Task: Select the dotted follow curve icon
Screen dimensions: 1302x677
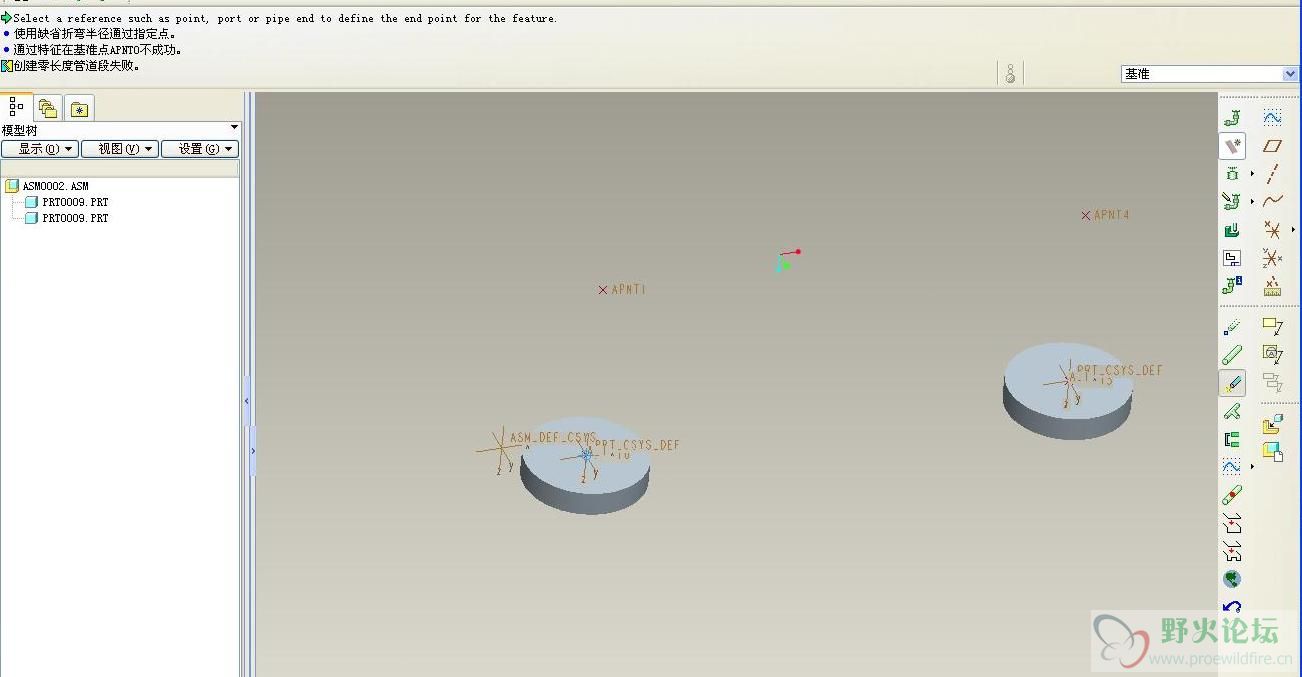Action: coord(1232,467)
